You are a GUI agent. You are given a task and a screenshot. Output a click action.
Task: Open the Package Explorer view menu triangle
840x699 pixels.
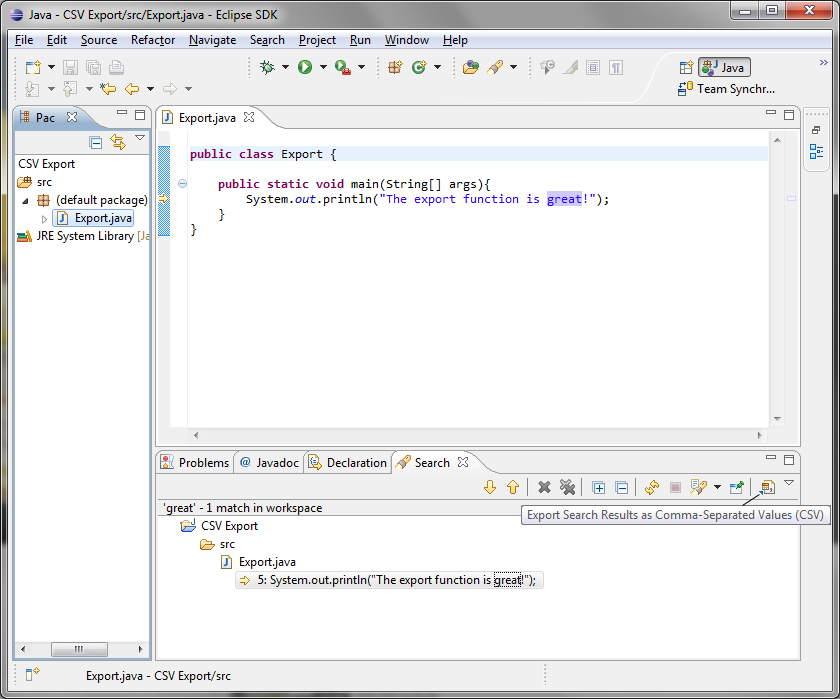pyautogui.click(x=140, y=138)
